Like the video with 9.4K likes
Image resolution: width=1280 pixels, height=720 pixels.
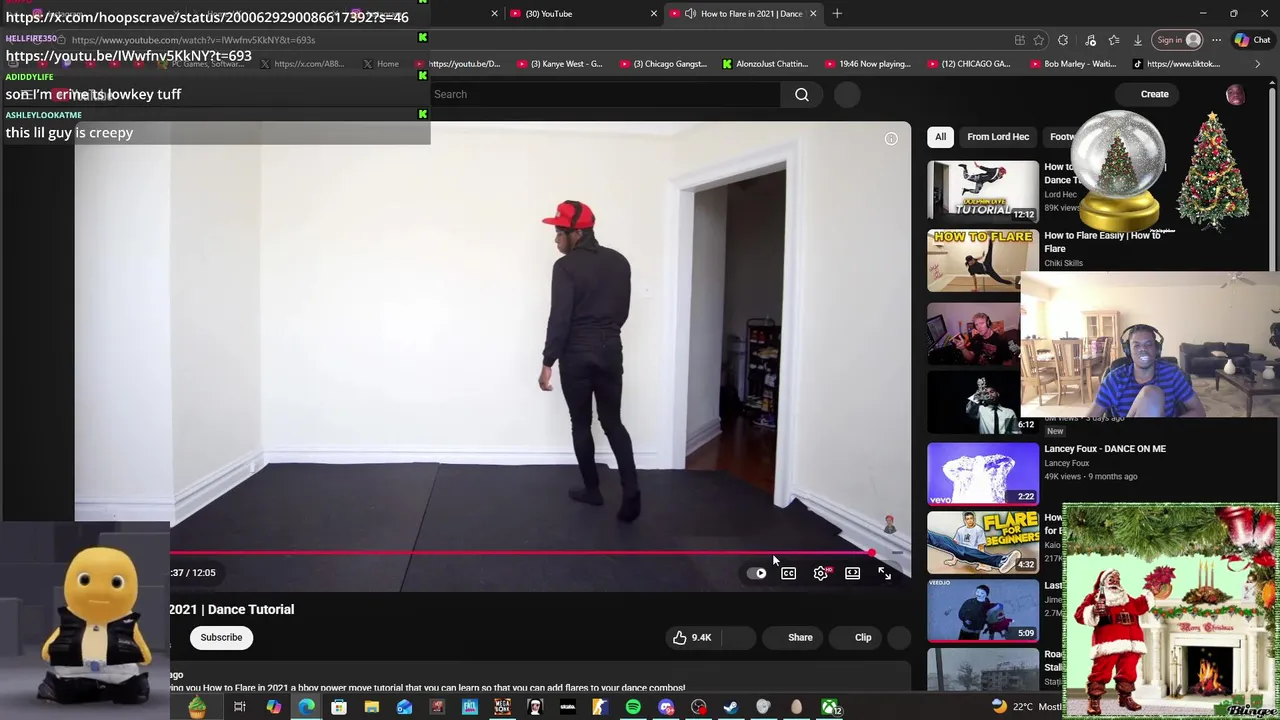tap(691, 637)
